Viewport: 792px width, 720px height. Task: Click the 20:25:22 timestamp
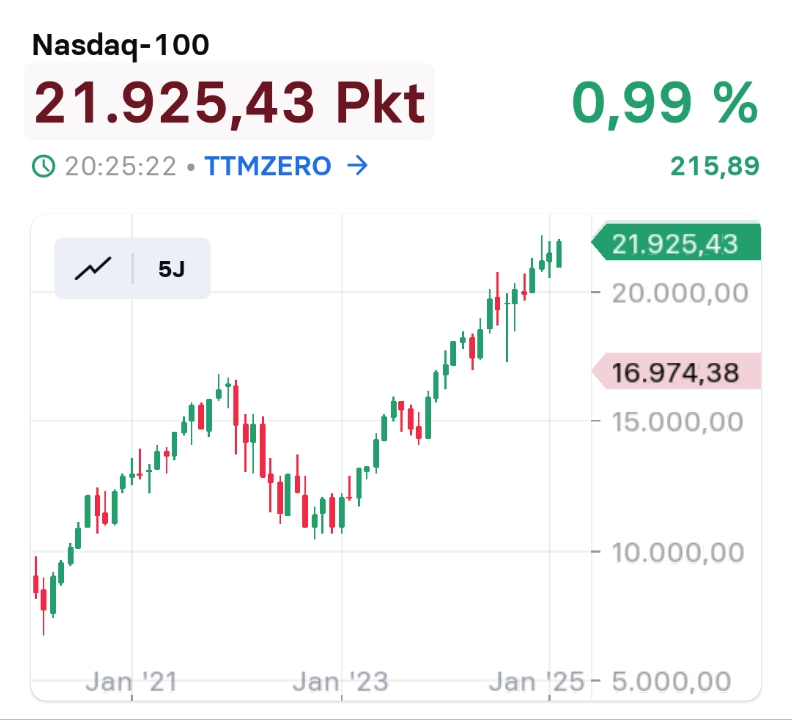(120, 166)
